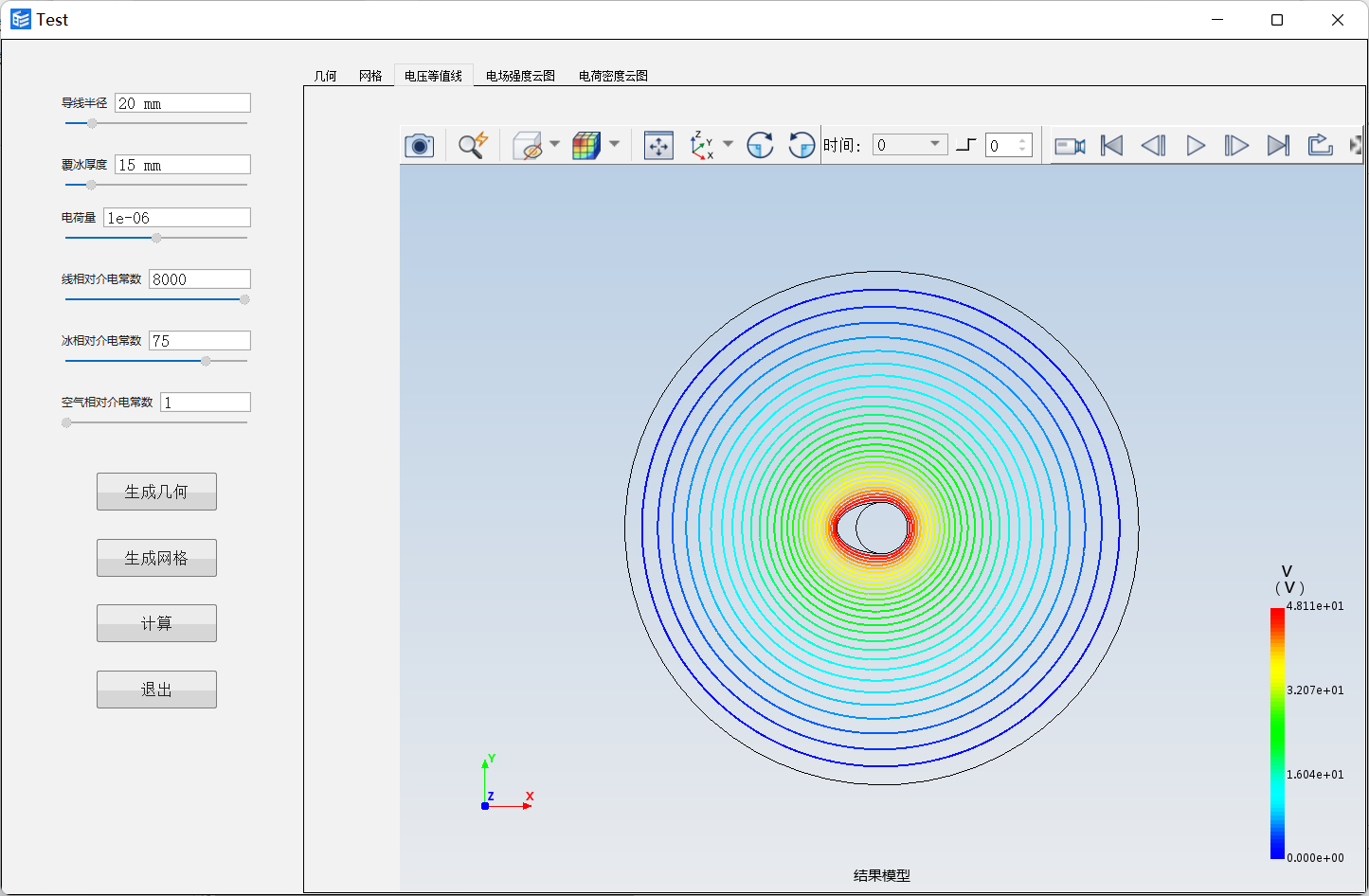
Task: Switch to the 几何 tab
Action: (x=325, y=76)
